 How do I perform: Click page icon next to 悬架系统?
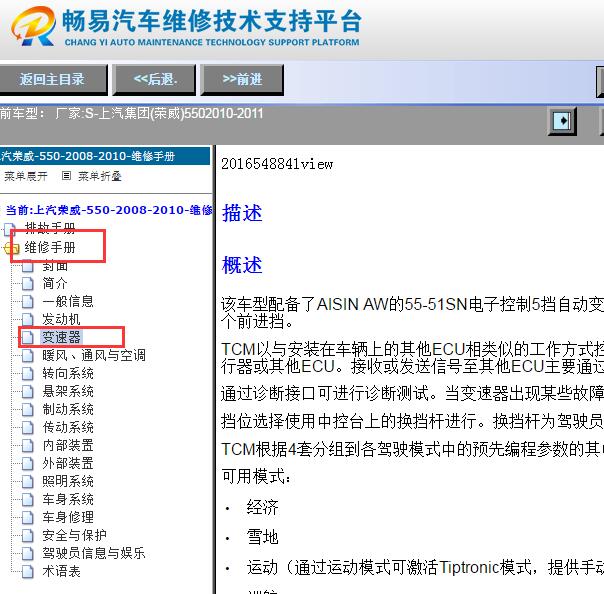pyautogui.click(x=27, y=391)
